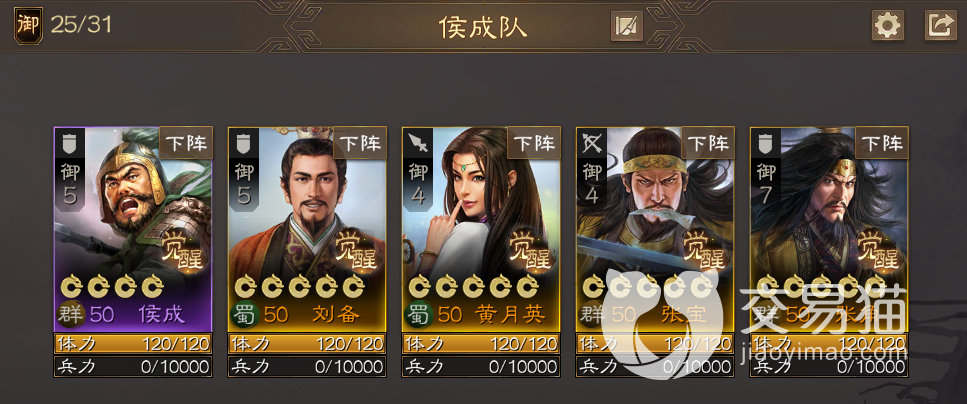Remove 黄月英 using 下阵 button
967x404 pixels.
tap(534, 143)
